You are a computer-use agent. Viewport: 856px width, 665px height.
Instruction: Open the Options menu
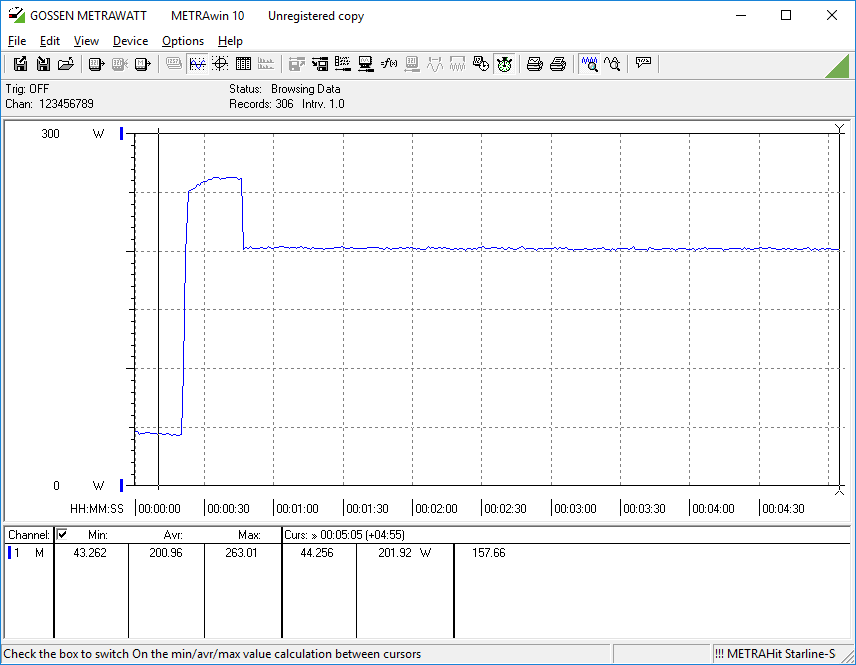coord(183,41)
